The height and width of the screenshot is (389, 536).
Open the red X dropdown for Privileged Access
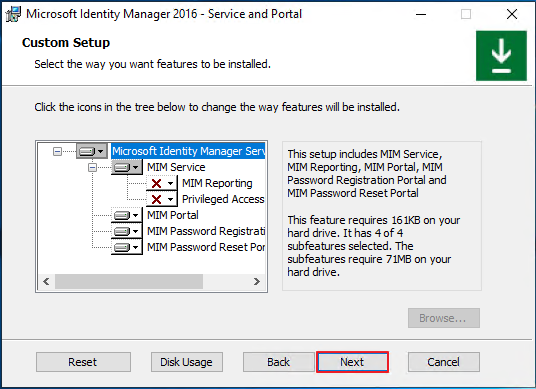[162, 199]
